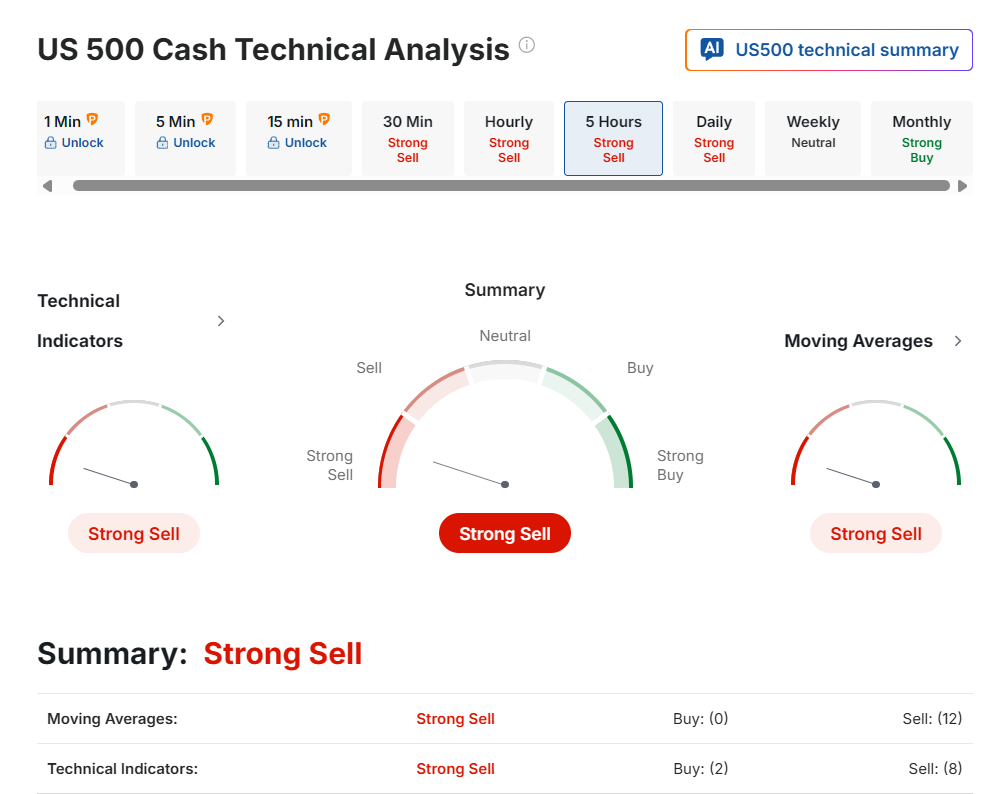Choose the Daily timeframe tab

point(714,138)
